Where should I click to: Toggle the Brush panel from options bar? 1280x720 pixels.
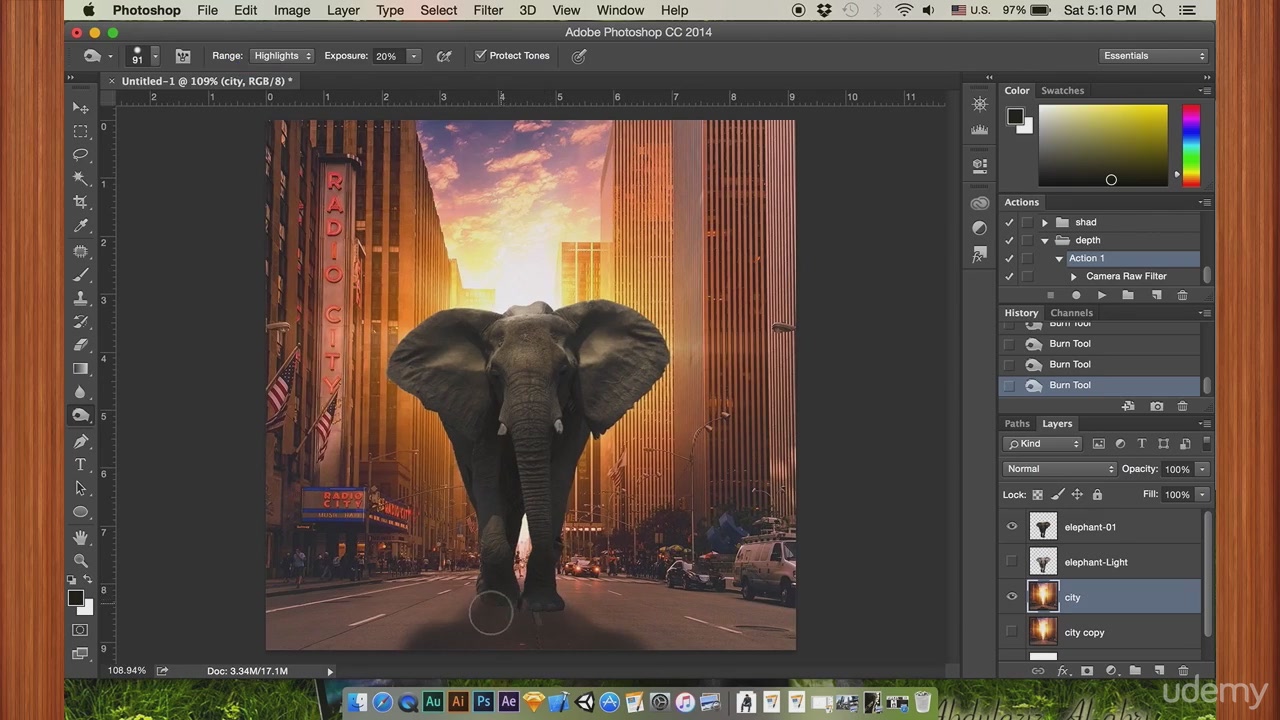[183, 56]
